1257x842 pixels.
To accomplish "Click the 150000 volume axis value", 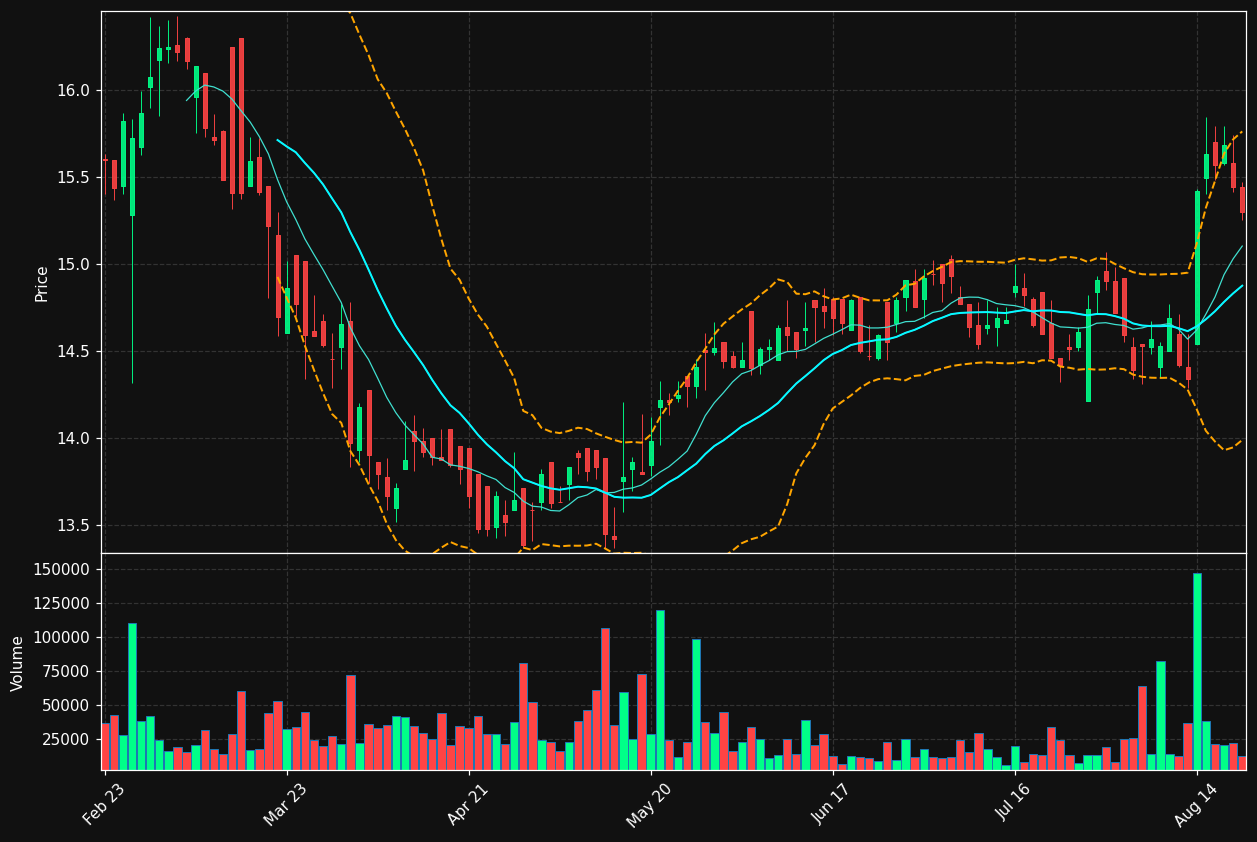I will (x=62, y=569).
